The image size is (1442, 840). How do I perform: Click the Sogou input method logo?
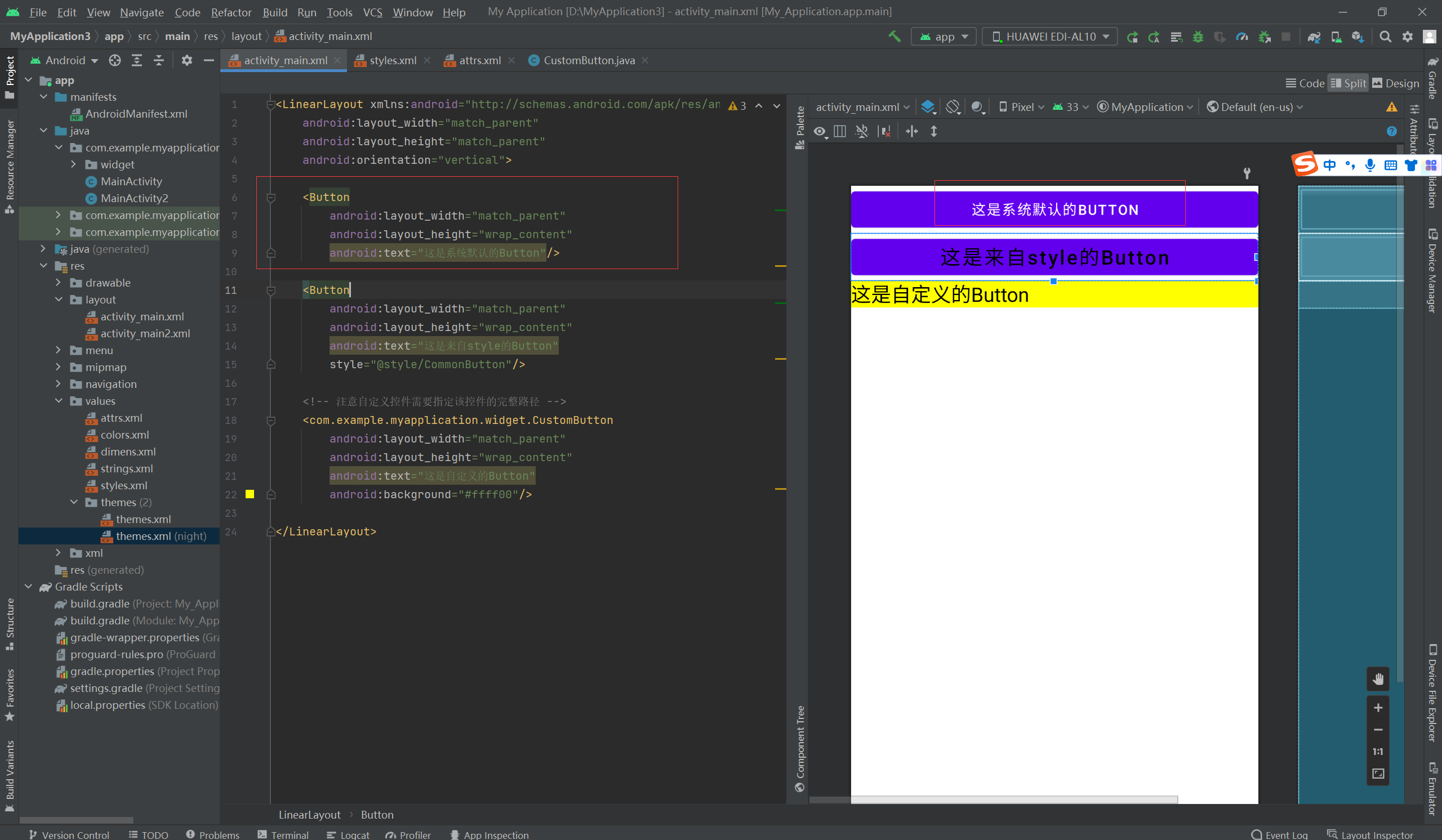click(1305, 165)
